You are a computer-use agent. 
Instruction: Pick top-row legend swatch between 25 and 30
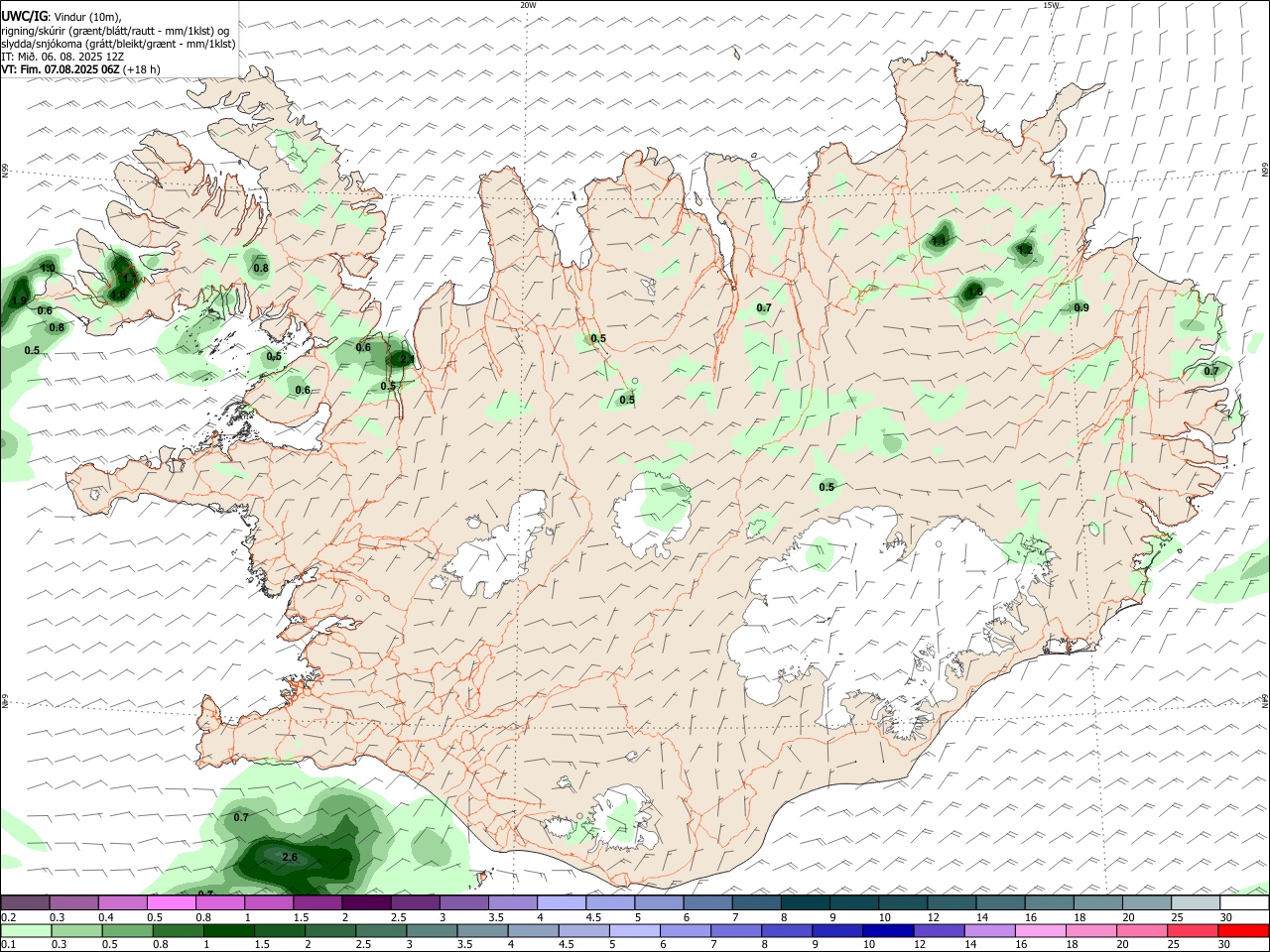coord(1196,902)
